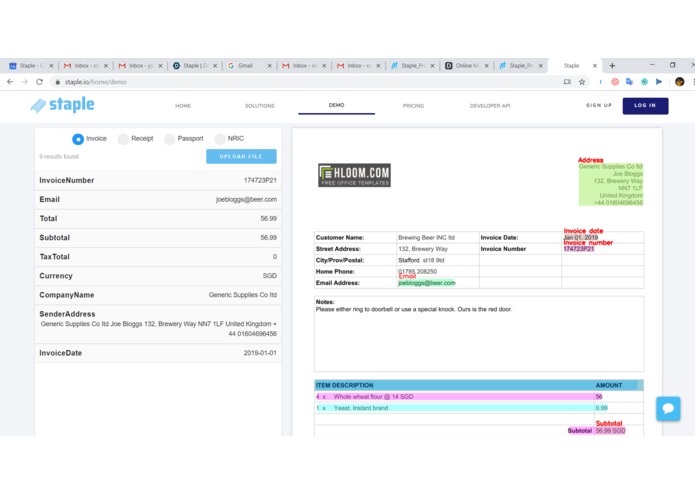
Task: Click the '9 results found' text
Action: pyautogui.click(x=59, y=156)
